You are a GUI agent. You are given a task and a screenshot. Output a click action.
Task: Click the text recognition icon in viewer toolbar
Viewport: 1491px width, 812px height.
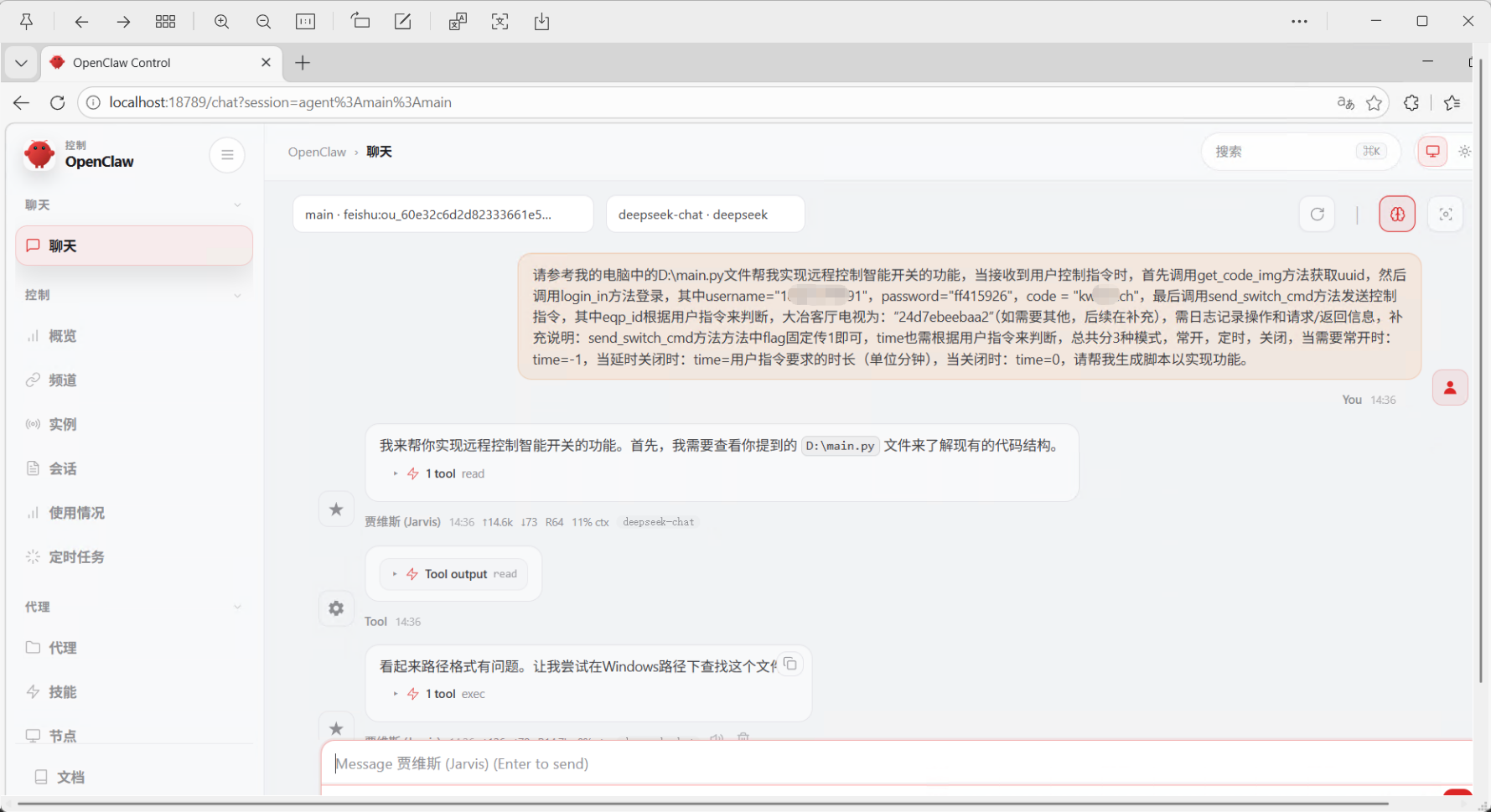[x=500, y=22]
